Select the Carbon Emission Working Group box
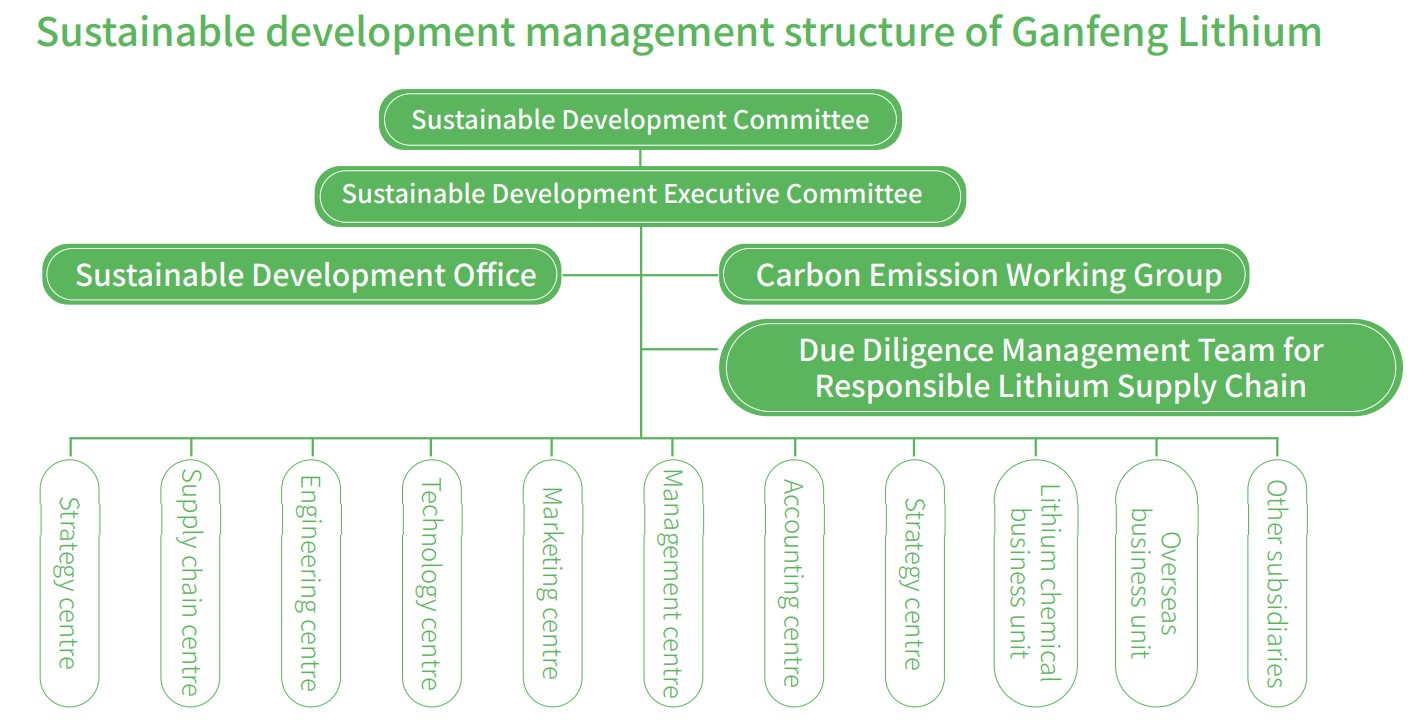This screenshot has height=720, width=1427. pos(984,274)
